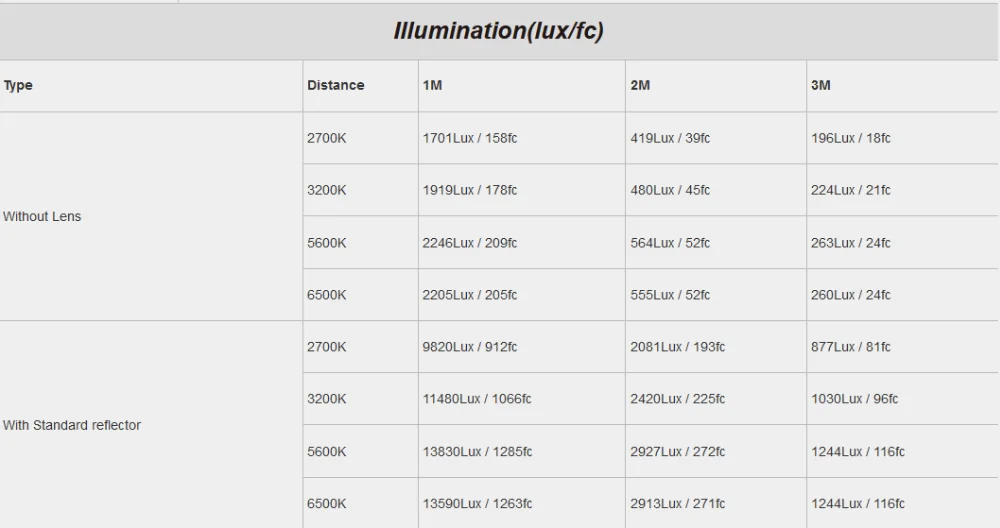Select the Without Lens row label
Screen dimensions: 1000x528
pyautogui.click(x=42, y=216)
